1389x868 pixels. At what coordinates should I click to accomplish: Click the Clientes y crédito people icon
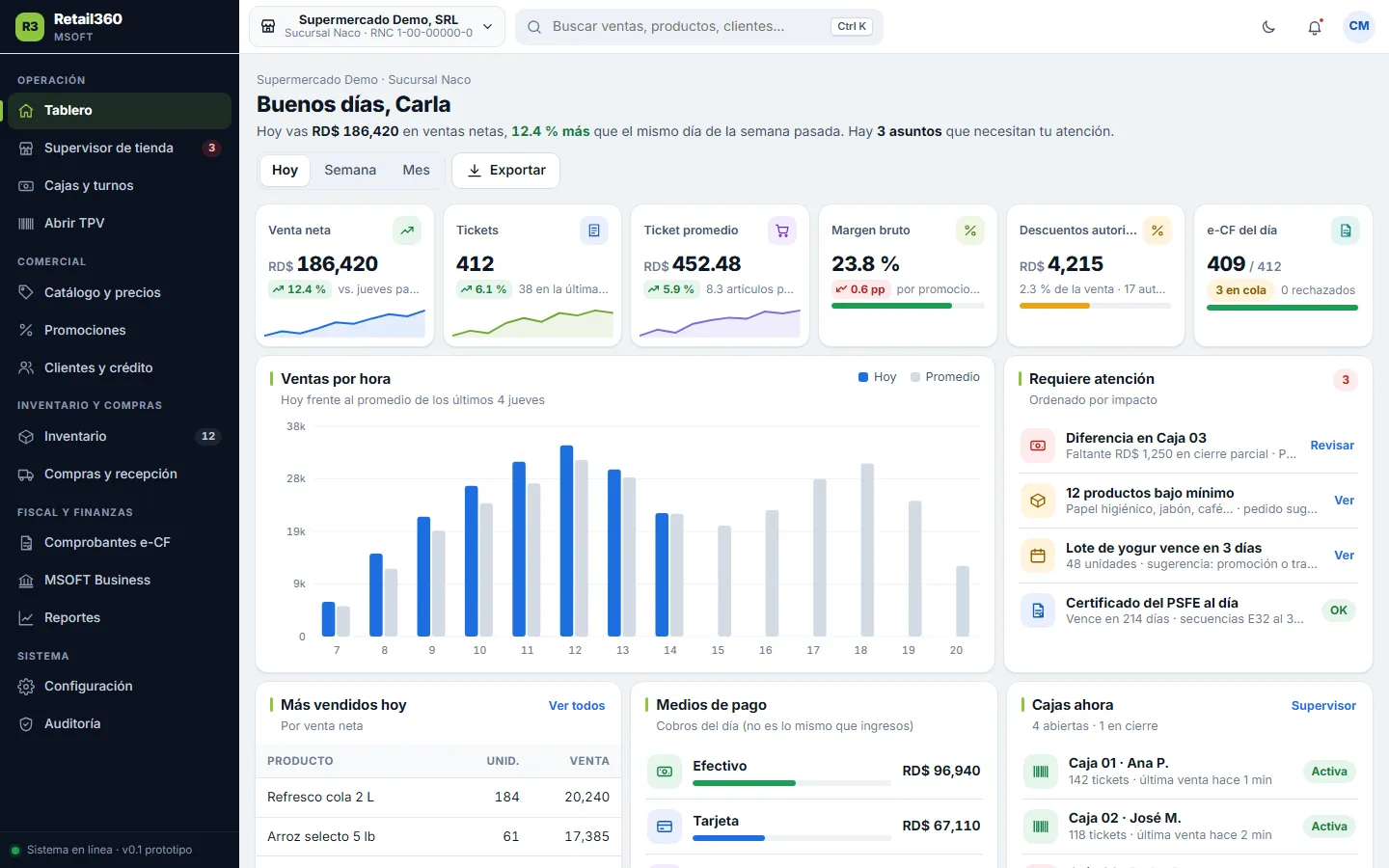point(26,368)
